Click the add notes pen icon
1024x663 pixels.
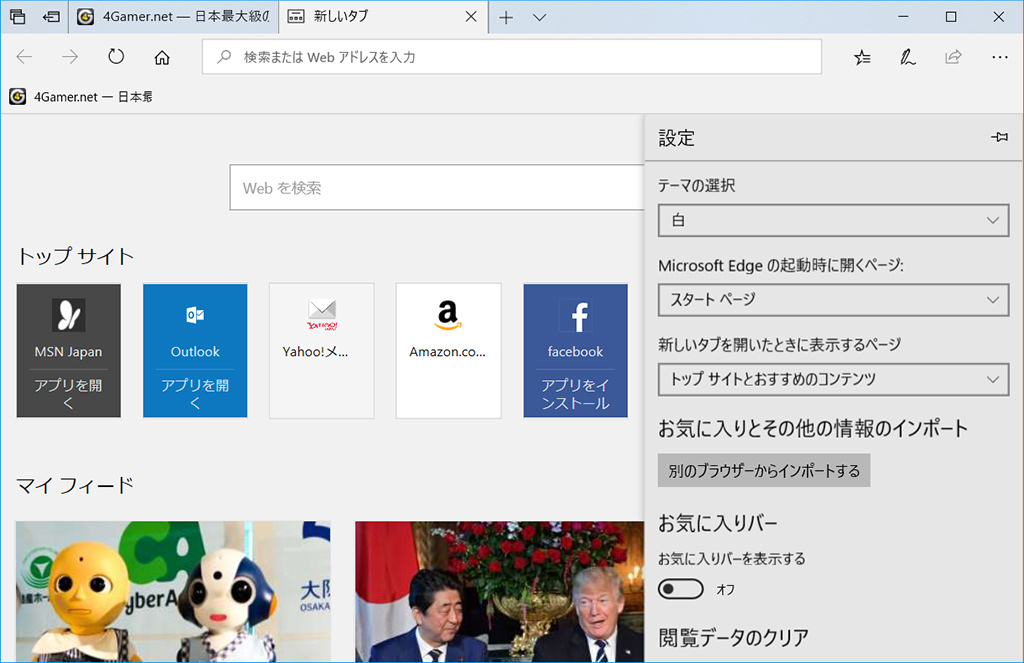coord(907,57)
